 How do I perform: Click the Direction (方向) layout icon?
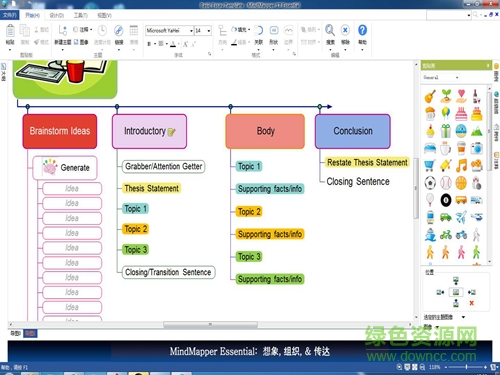click(x=222, y=31)
